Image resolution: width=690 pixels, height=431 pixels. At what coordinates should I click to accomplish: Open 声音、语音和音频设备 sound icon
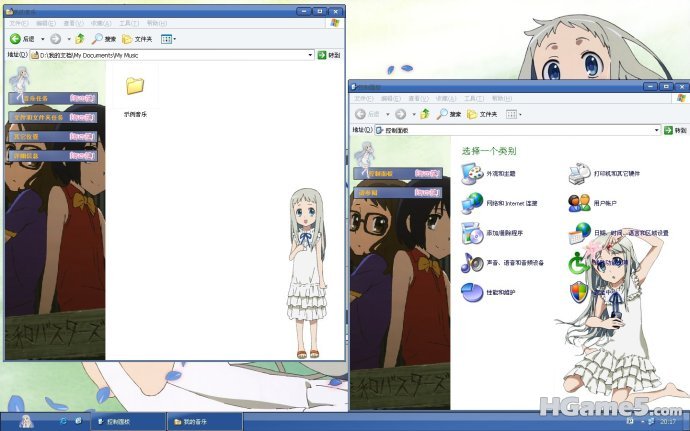point(472,263)
